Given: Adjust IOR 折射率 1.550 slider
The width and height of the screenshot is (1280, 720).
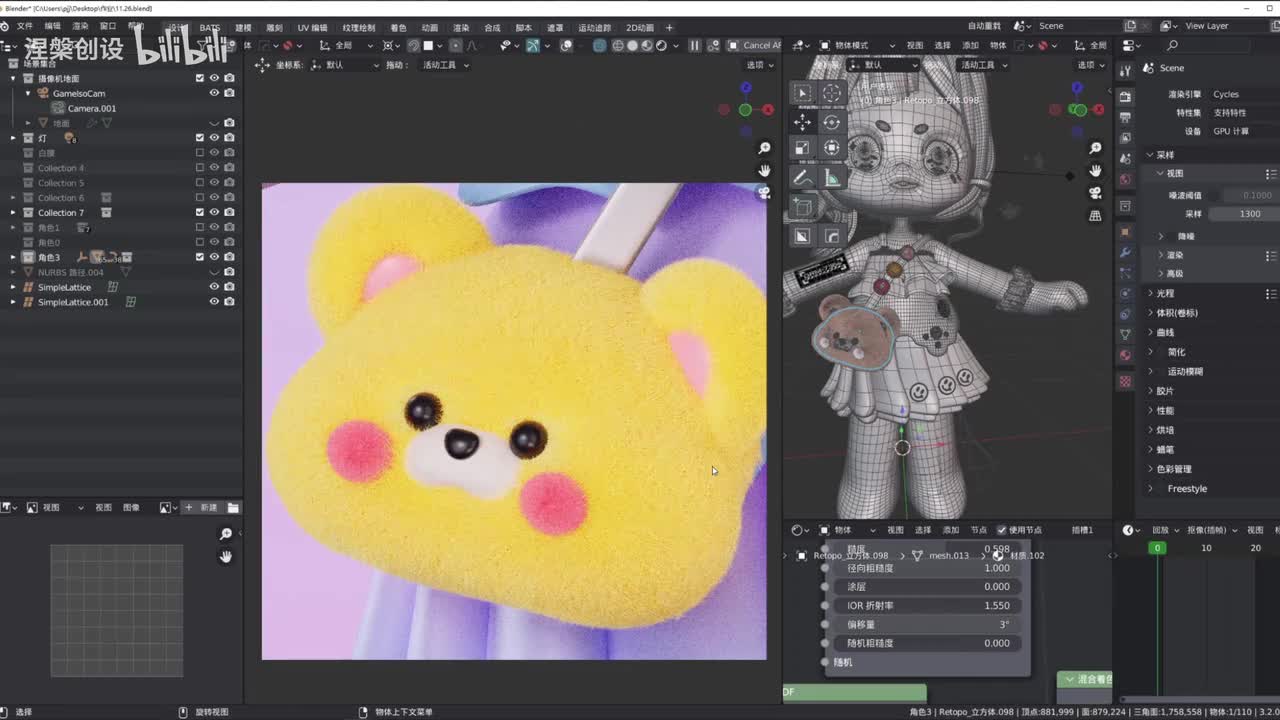Looking at the screenshot, I should tap(928, 605).
